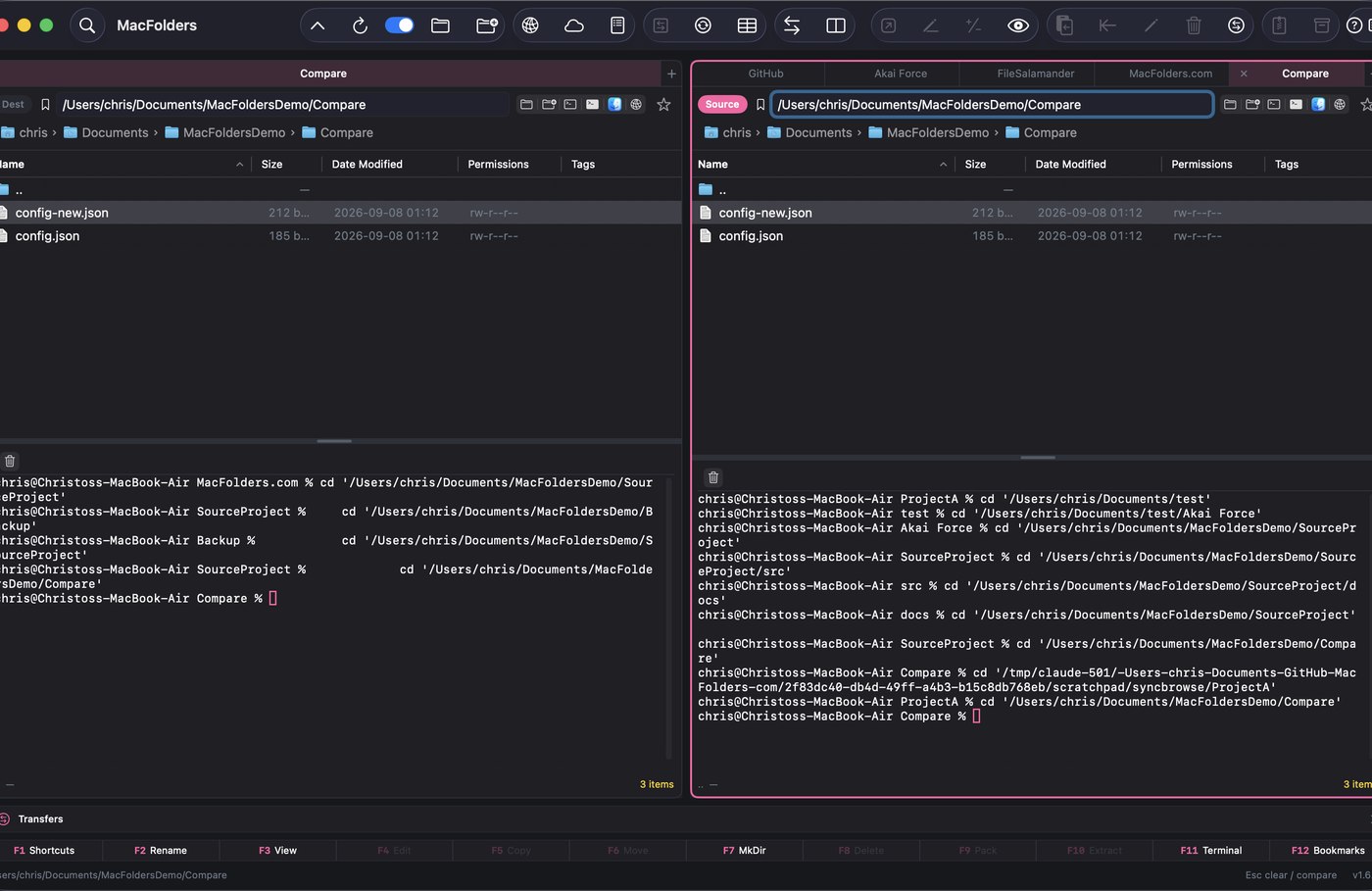The height and width of the screenshot is (891, 1372).
Task: Click left pane Finder icon in path bar
Action: point(614,104)
